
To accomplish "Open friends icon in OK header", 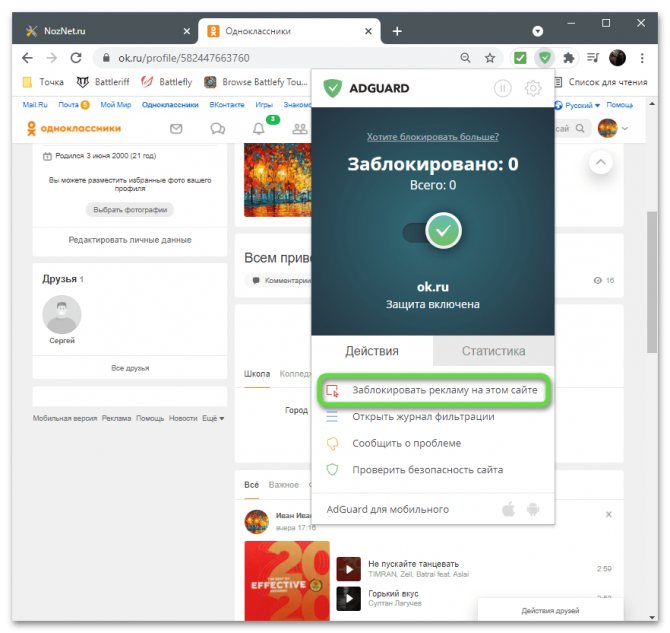I will click(300, 128).
